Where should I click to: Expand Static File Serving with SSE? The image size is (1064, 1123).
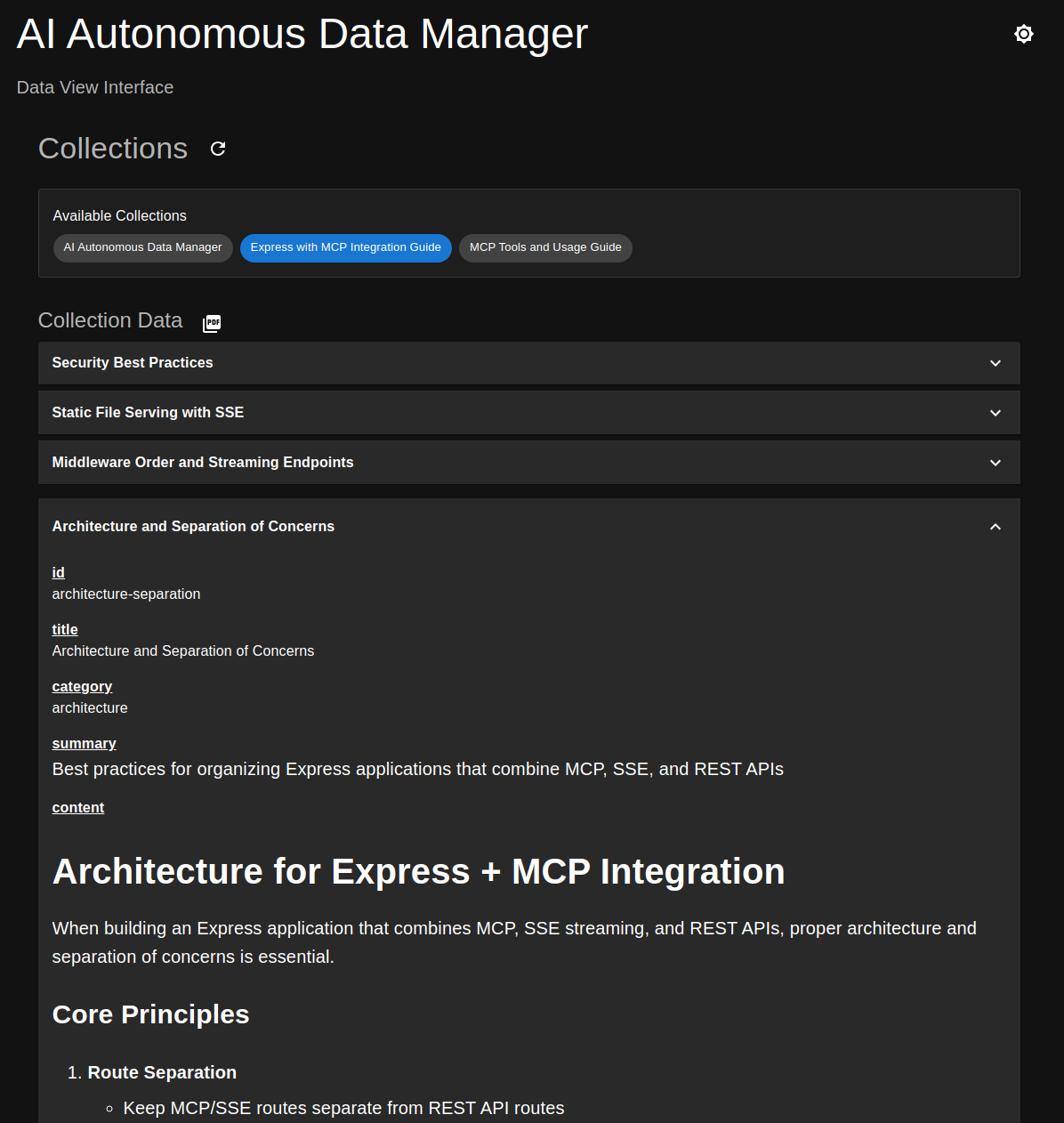pyautogui.click(x=528, y=413)
